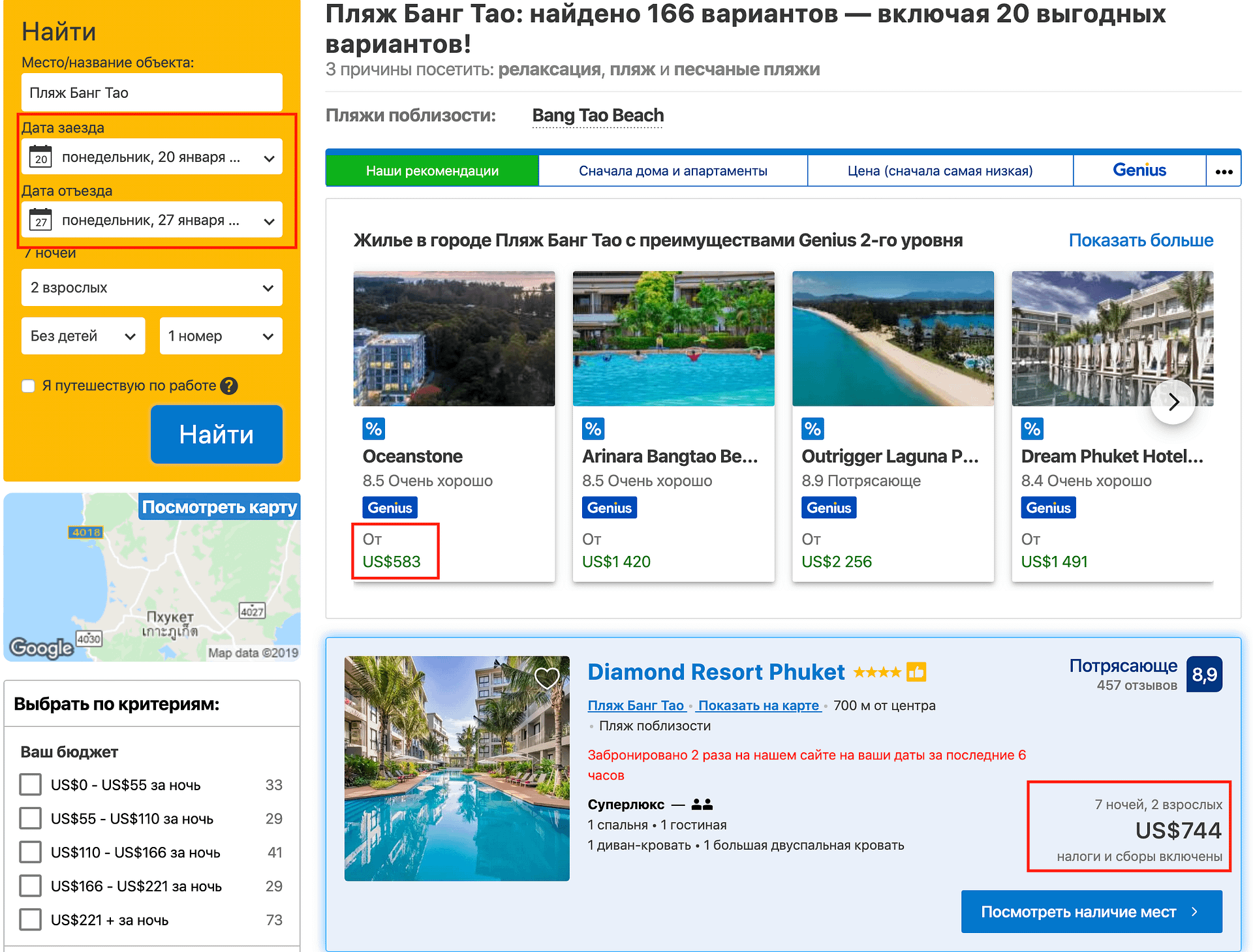Viewport: 1253px width, 952px height.
Task: Tick the US$0 - US$55 за ночь budget filter
Action: 31,785
